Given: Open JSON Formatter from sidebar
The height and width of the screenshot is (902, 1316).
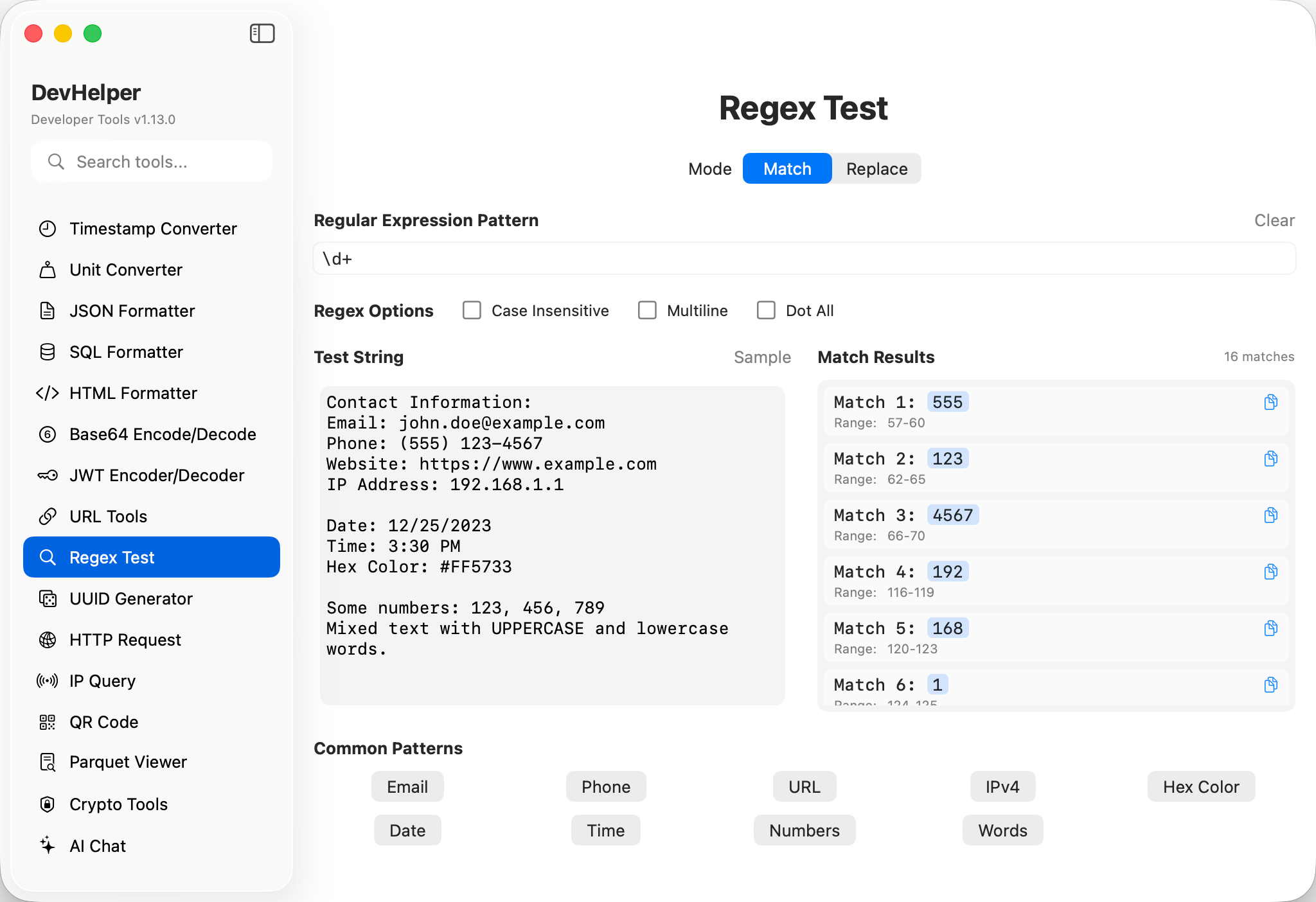Looking at the screenshot, I should [x=132, y=311].
